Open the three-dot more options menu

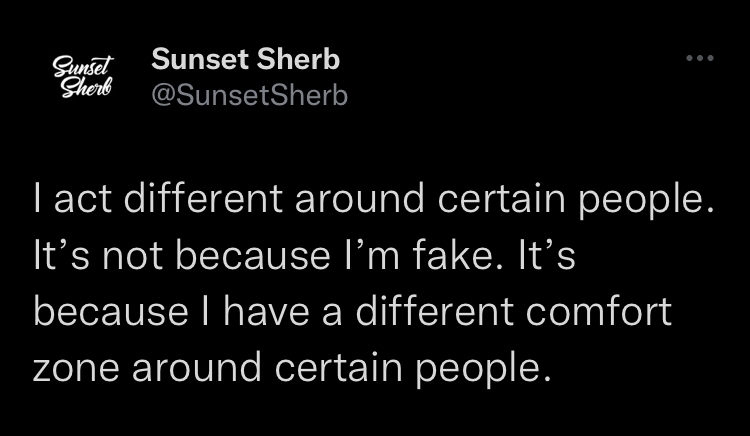tap(700, 58)
